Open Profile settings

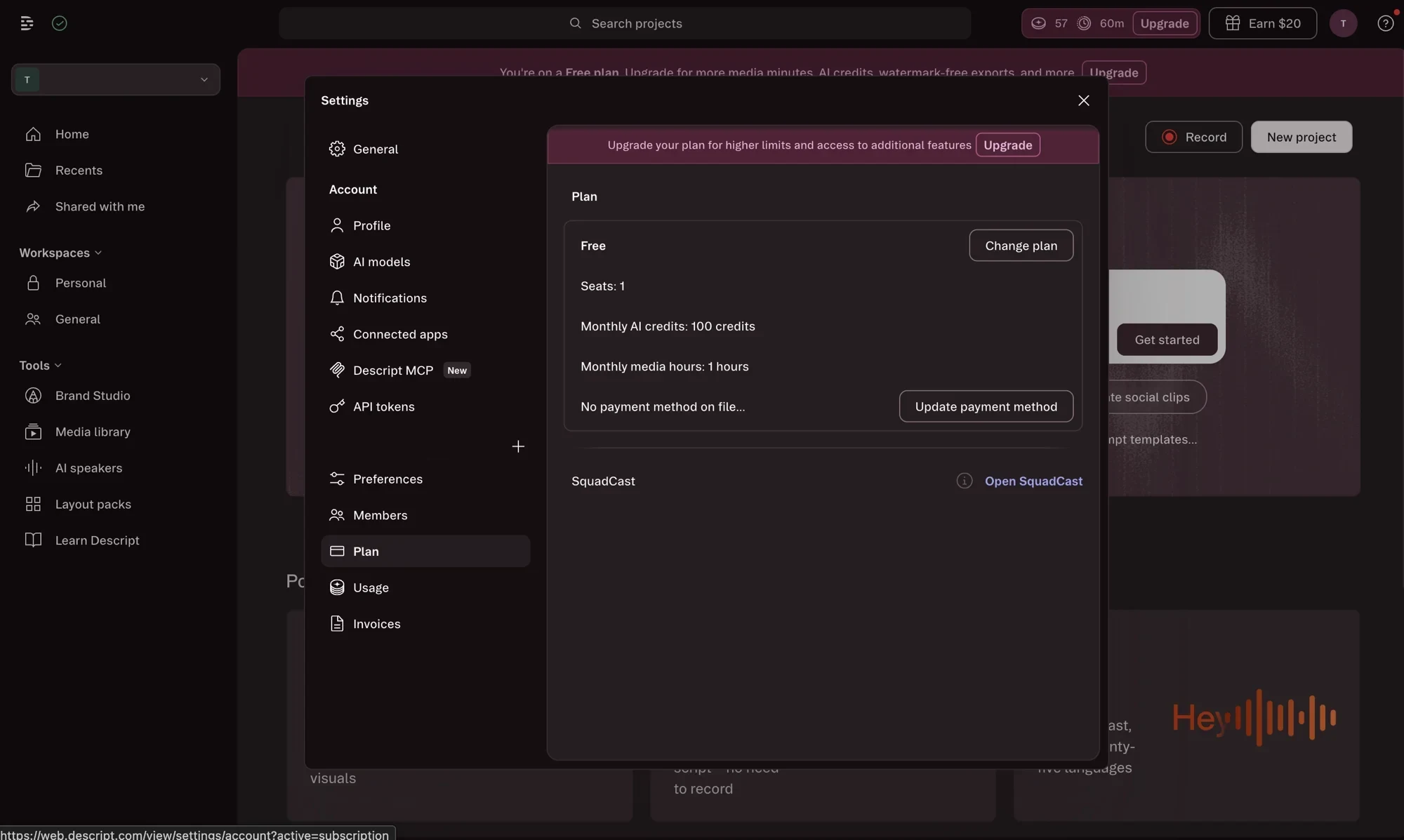(425, 225)
